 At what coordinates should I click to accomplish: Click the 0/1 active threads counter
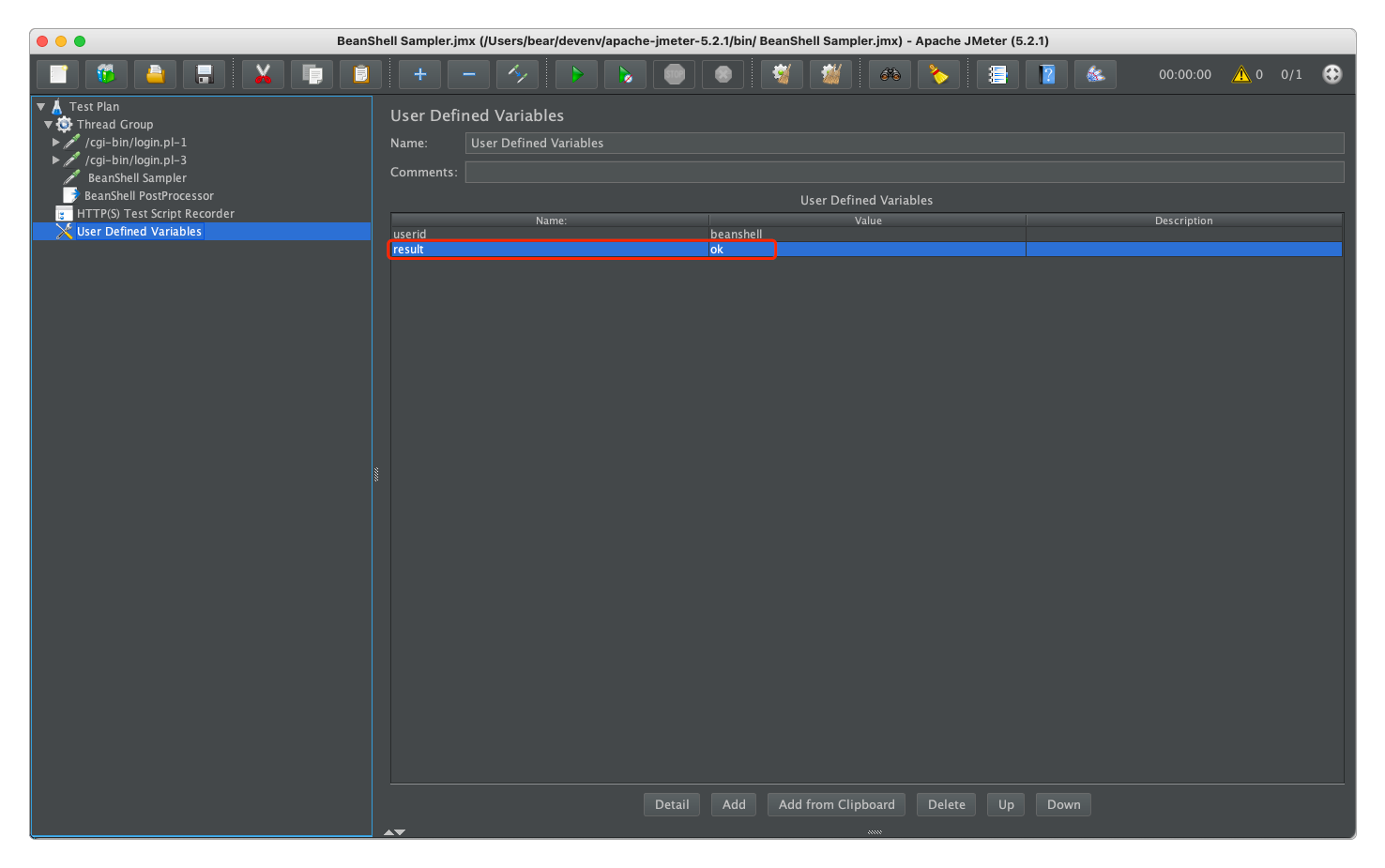click(x=1291, y=74)
